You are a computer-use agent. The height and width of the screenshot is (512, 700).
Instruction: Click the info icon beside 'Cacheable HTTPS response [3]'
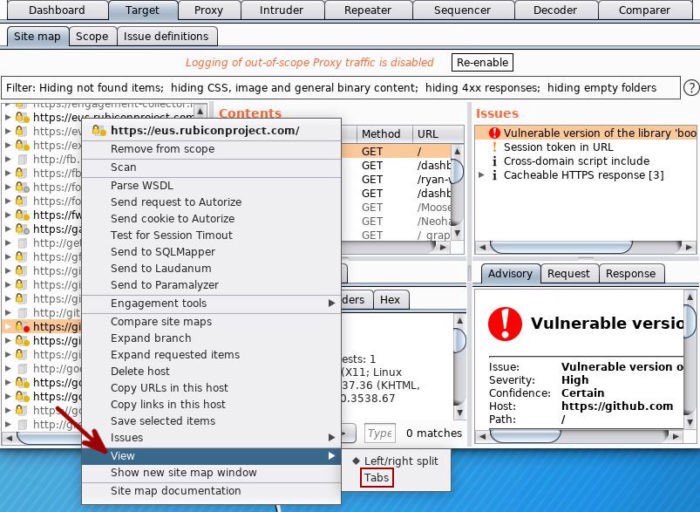coord(494,175)
